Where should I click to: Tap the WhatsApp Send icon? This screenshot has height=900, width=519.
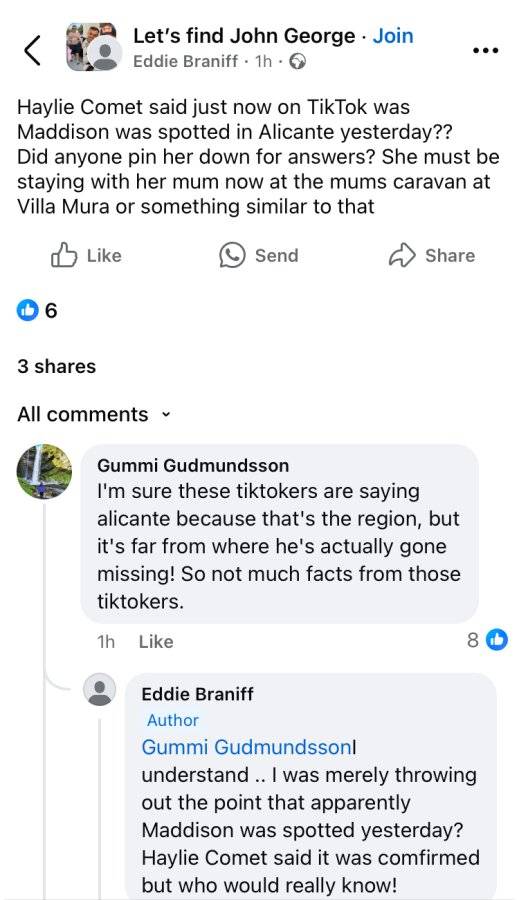tap(233, 255)
